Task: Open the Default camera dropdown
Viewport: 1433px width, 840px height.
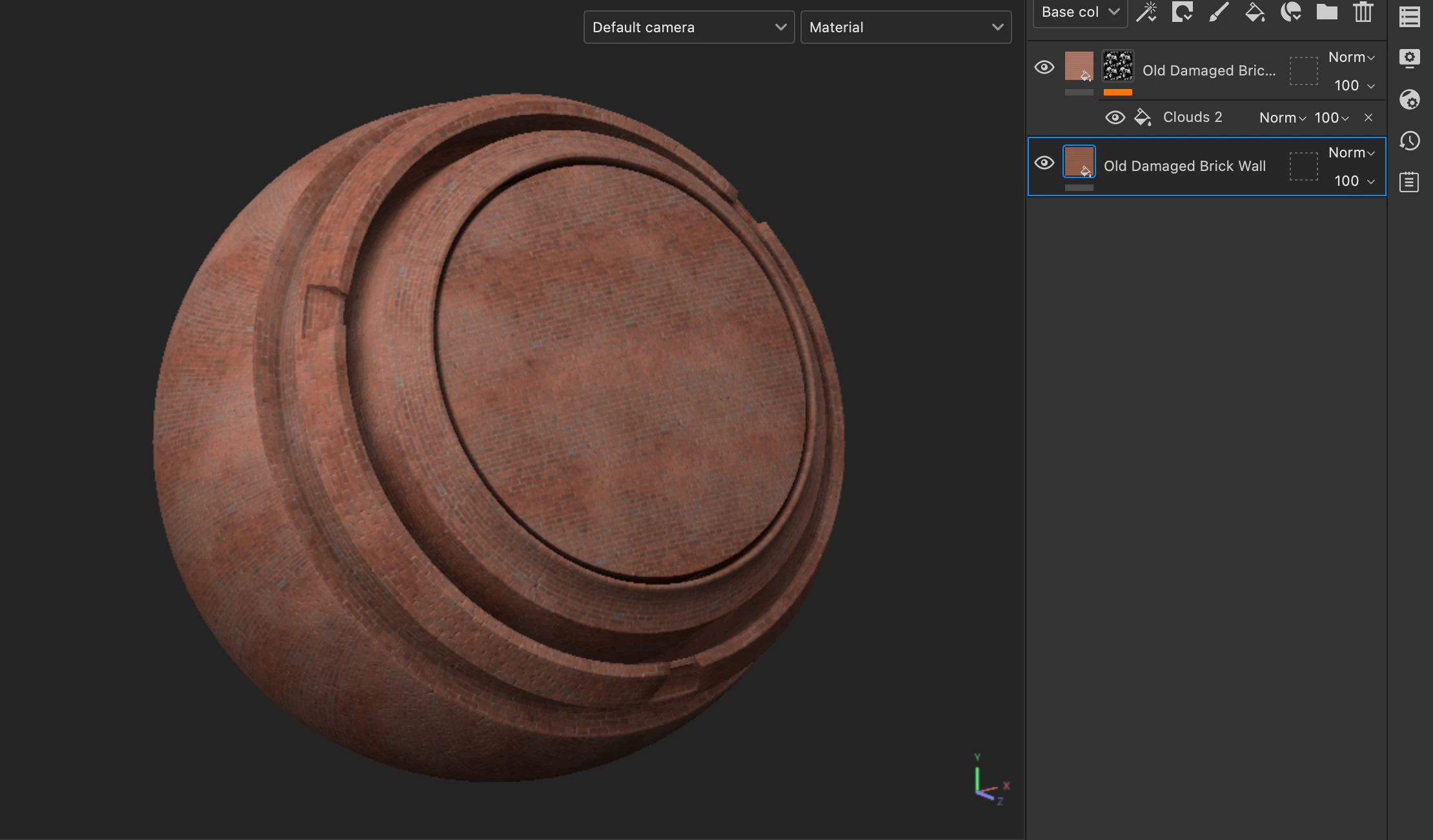Action: pos(688,27)
